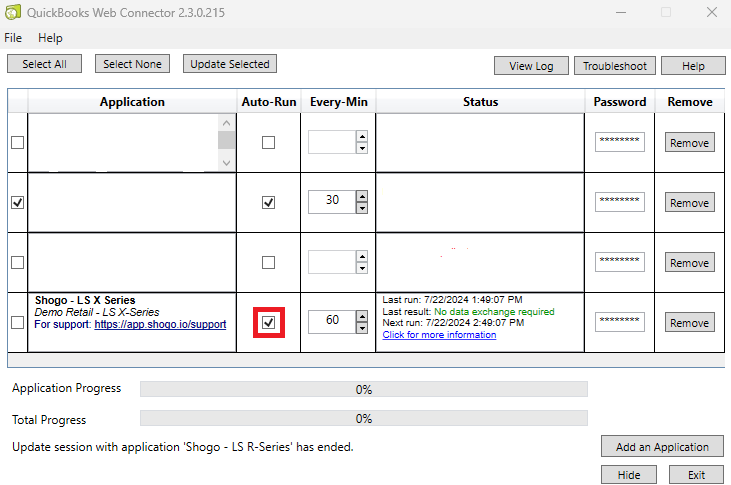Click the Hide button
Image resolution: width=731 pixels, height=485 pixels.
629,475
